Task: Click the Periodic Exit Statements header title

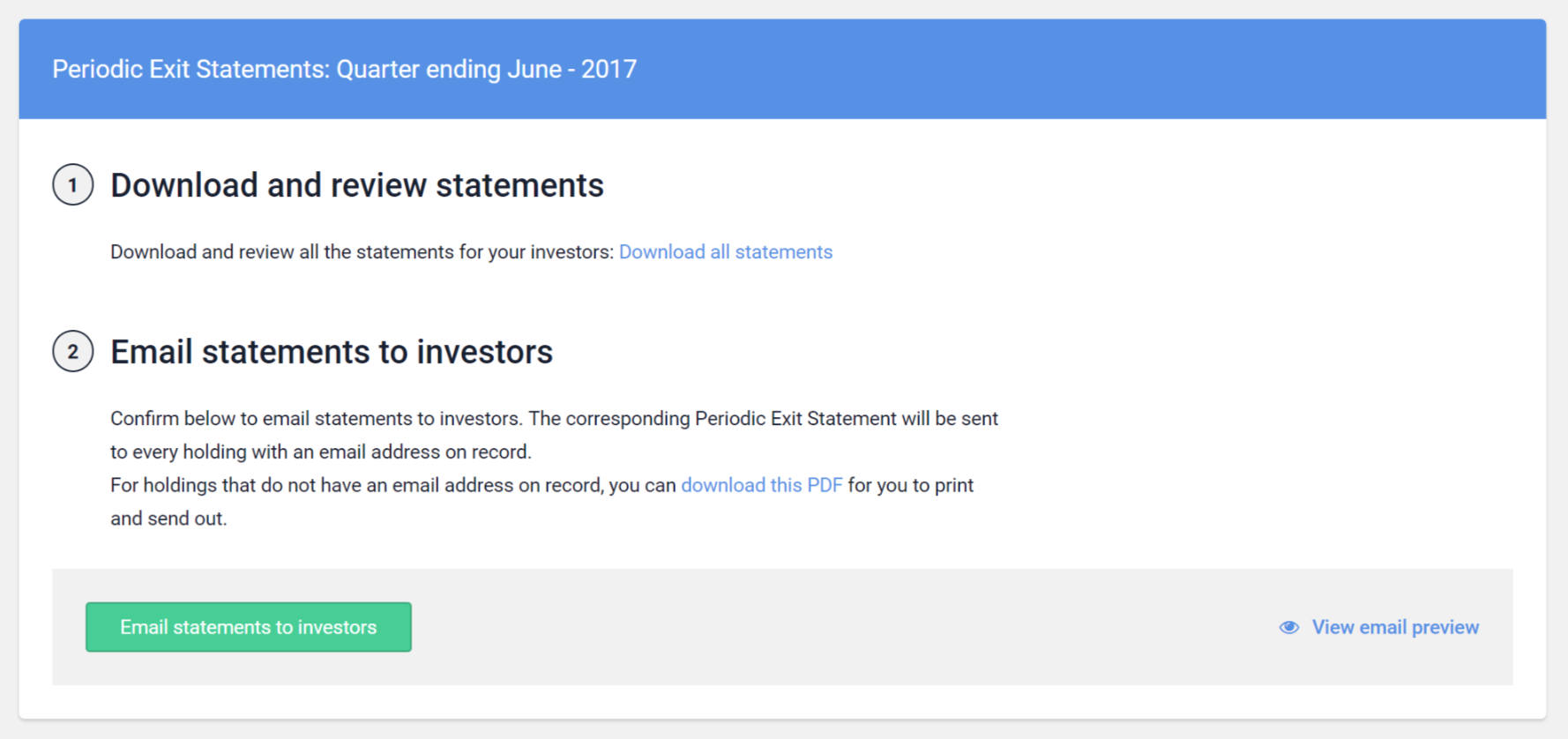Action: 344,70
